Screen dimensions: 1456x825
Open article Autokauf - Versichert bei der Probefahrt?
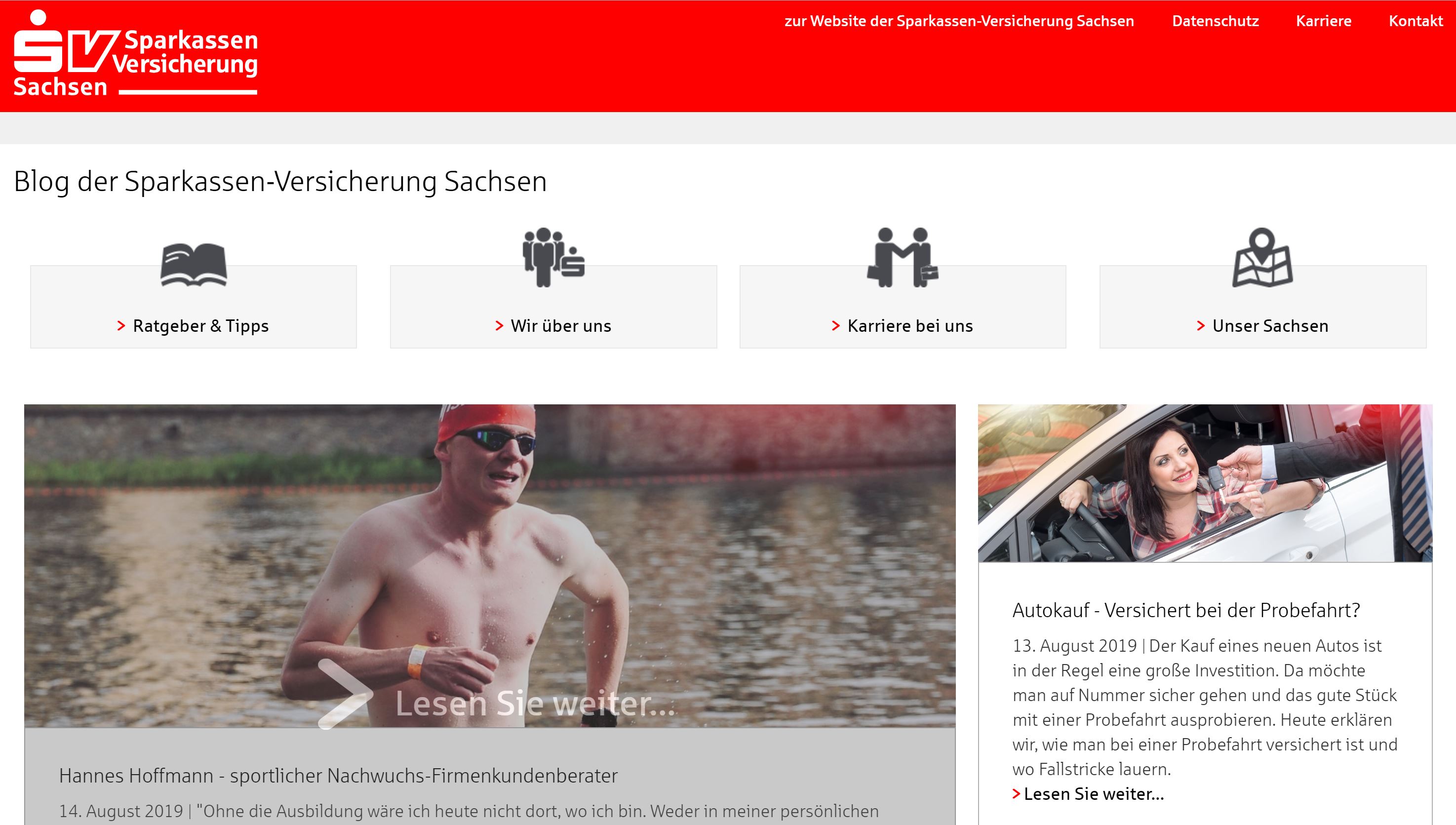click(x=1186, y=610)
